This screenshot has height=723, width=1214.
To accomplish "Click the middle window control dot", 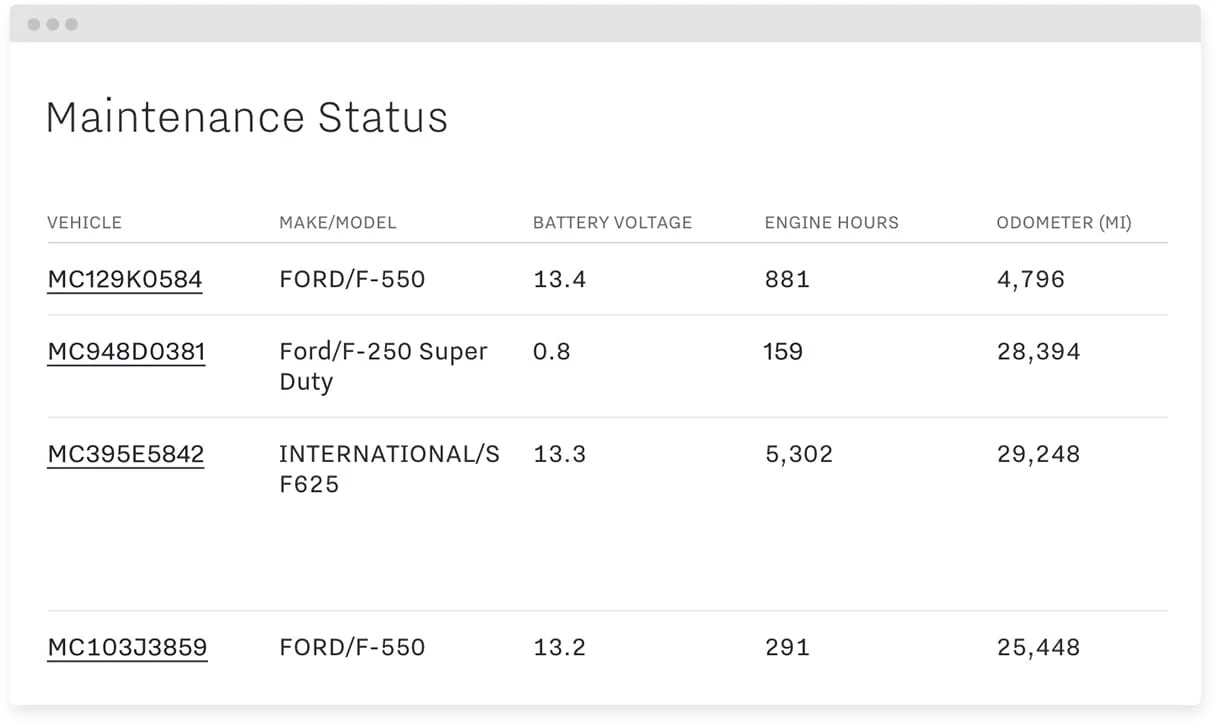I will (53, 24).
